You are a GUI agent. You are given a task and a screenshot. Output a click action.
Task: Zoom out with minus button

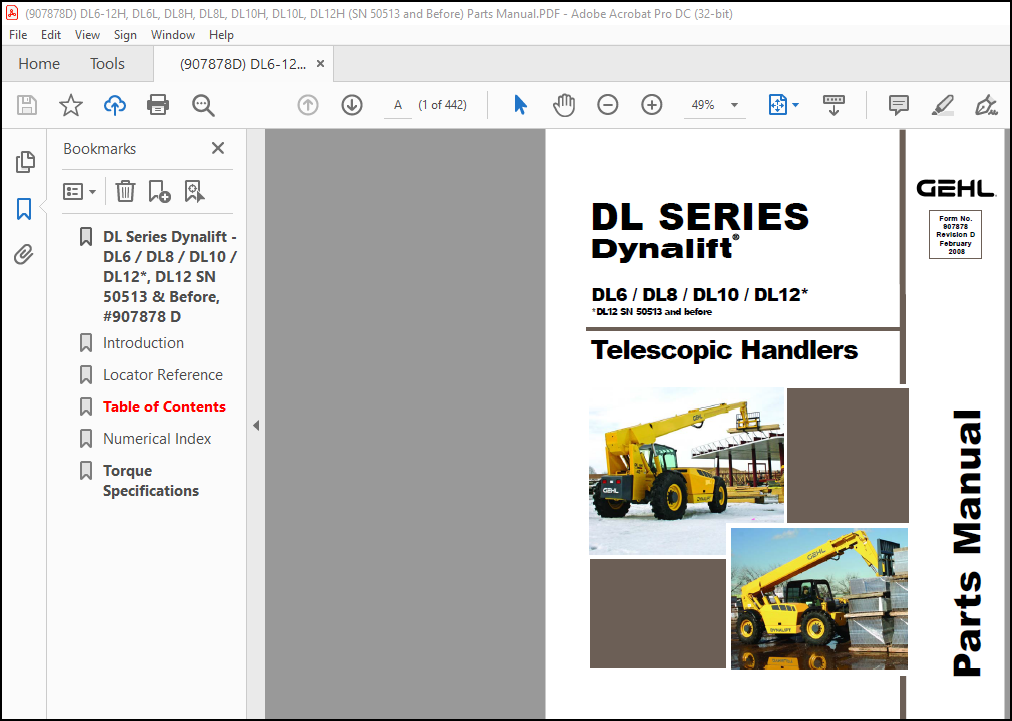(x=607, y=105)
